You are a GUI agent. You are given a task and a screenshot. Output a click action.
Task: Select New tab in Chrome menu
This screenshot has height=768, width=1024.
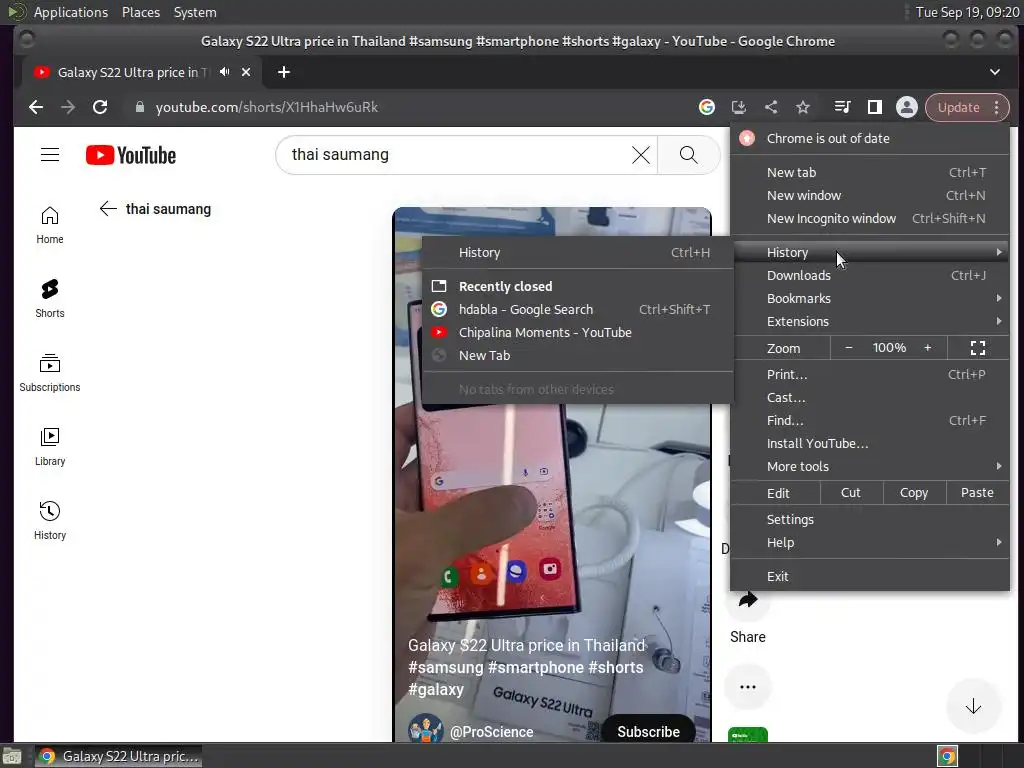point(870,172)
